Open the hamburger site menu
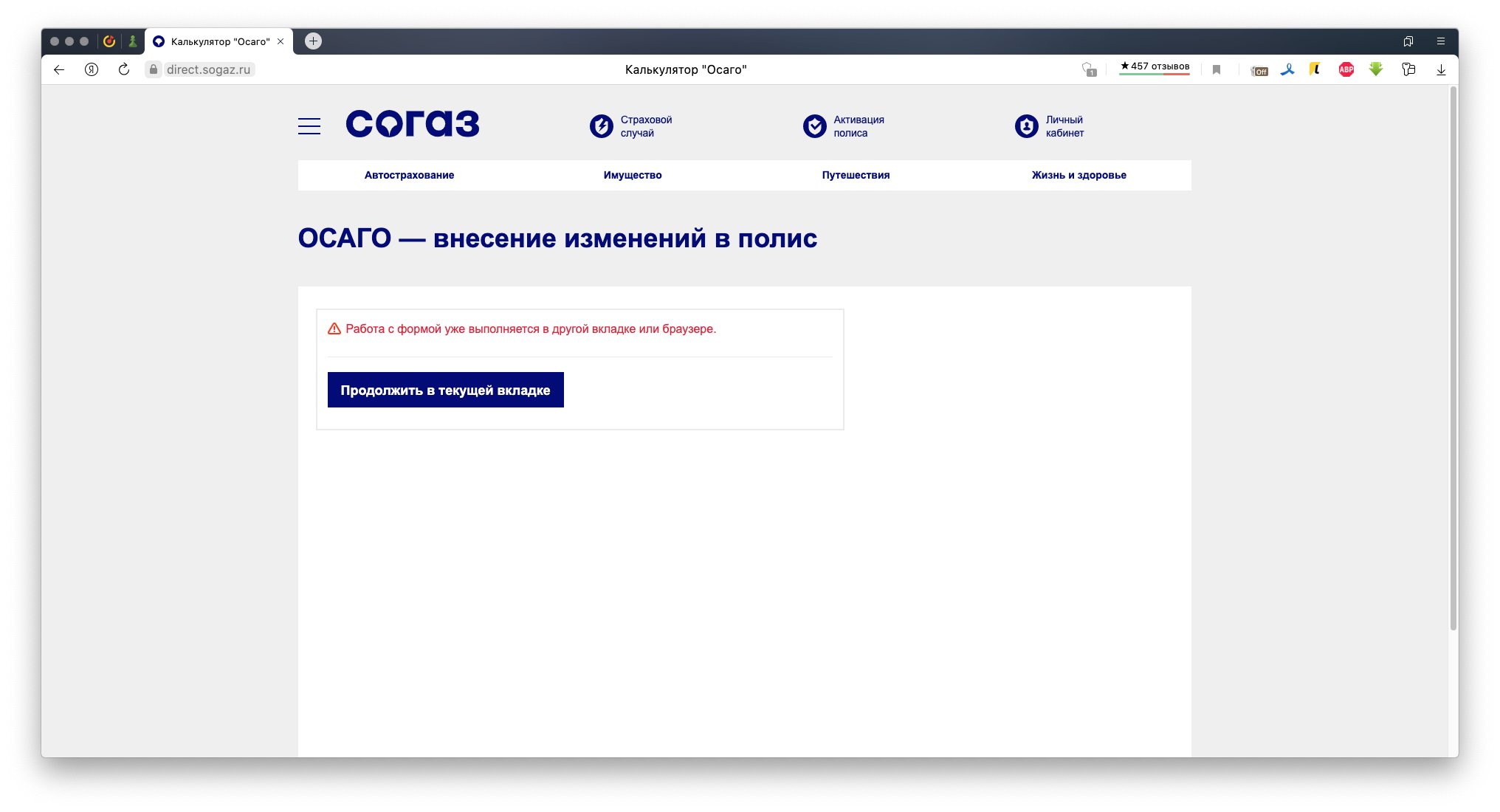 click(x=309, y=126)
